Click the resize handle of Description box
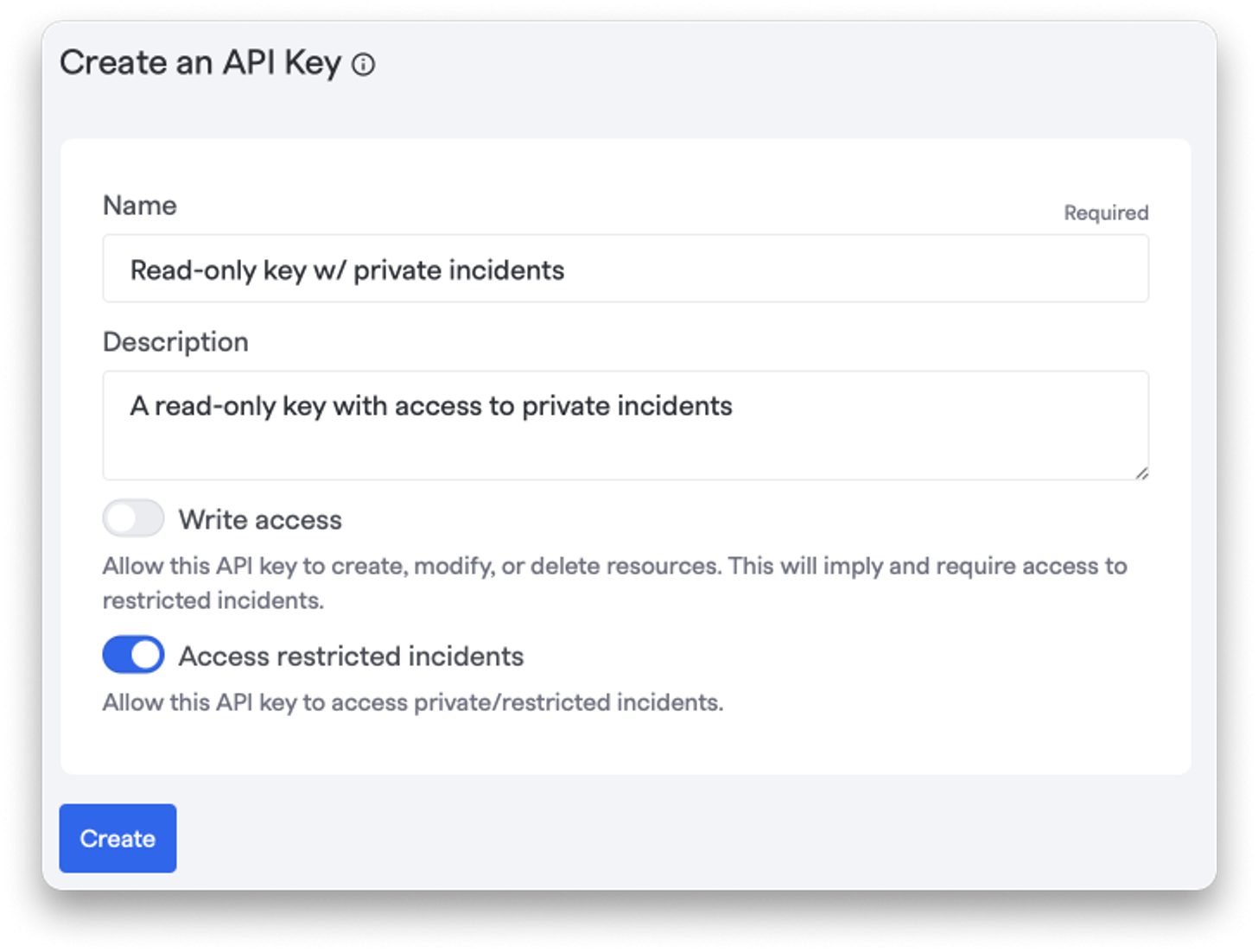1258x952 pixels. point(1141,473)
